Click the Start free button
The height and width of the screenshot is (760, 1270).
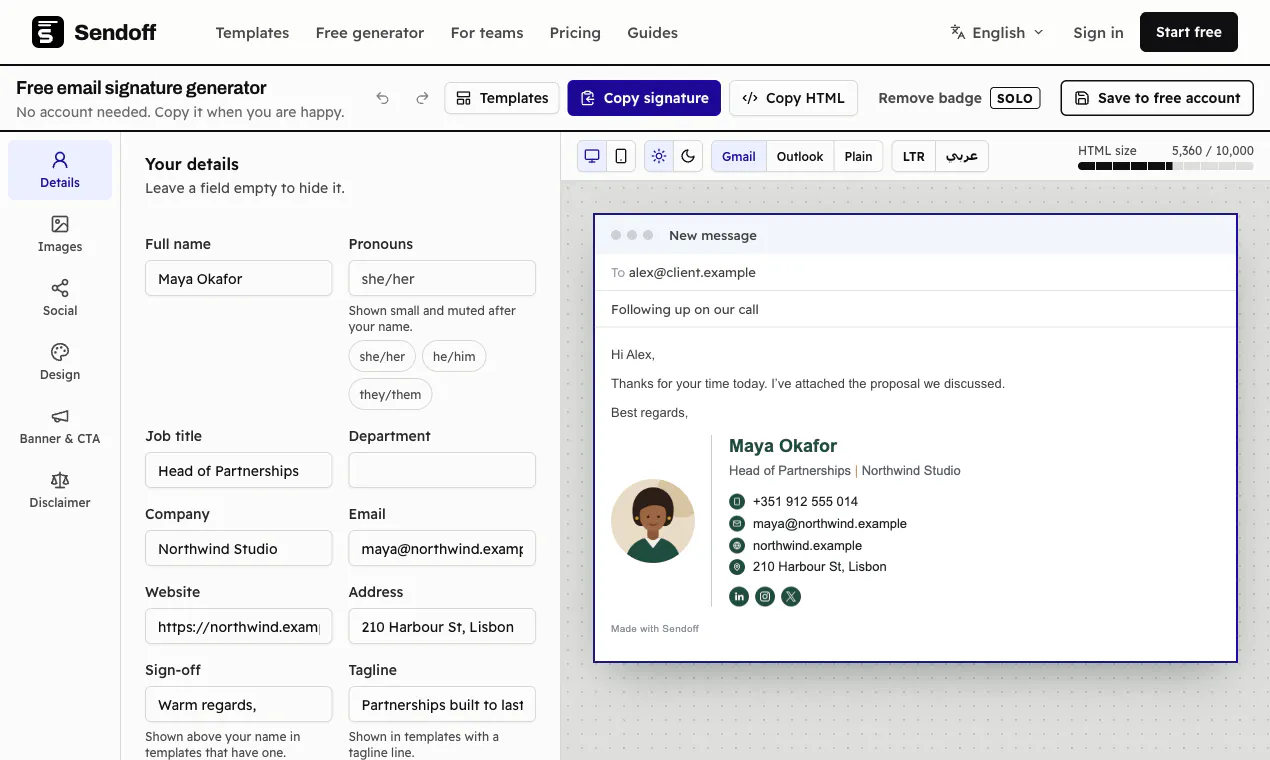pos(1189,32)
